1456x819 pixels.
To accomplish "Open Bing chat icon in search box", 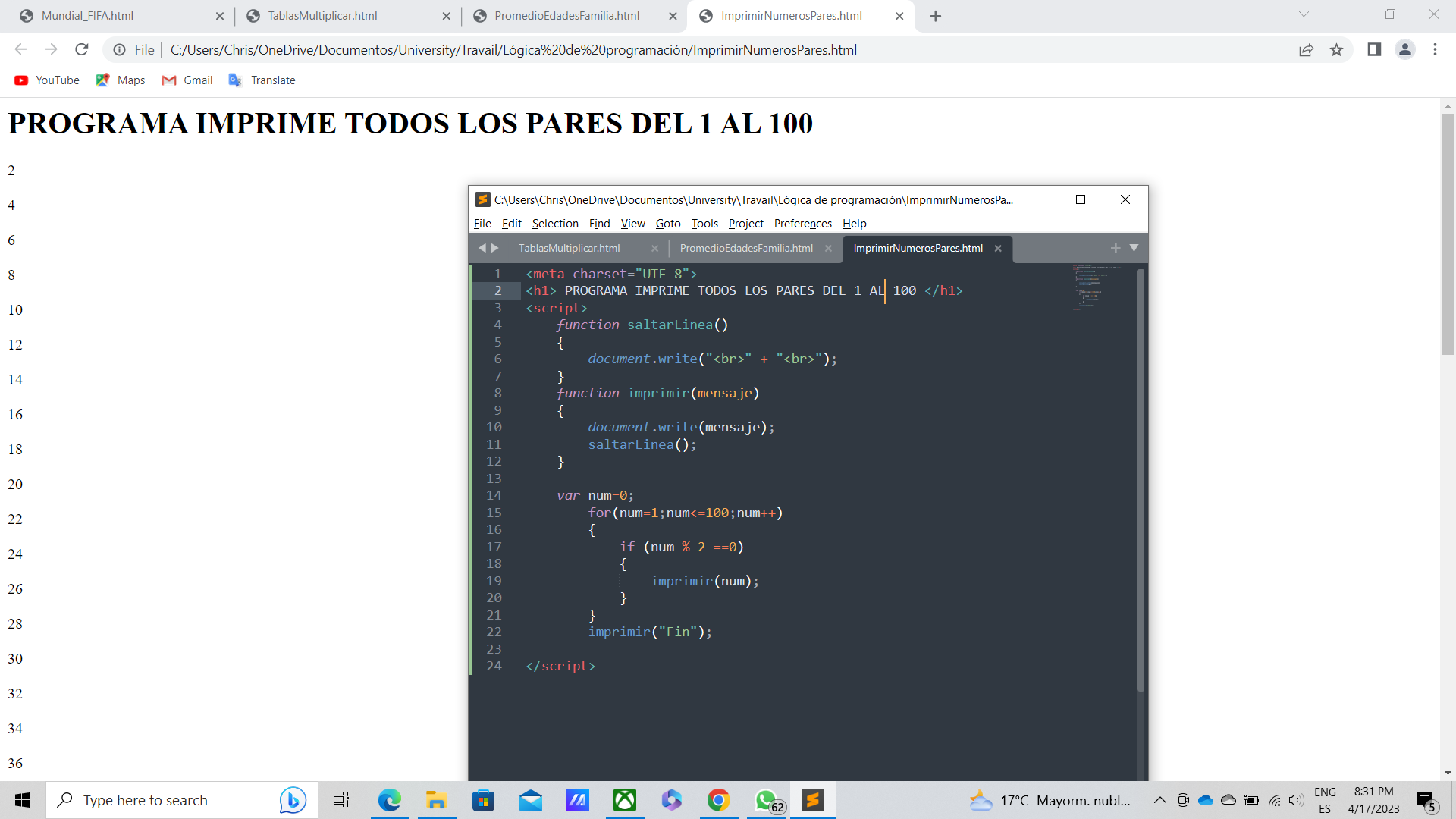I will 293,800.
